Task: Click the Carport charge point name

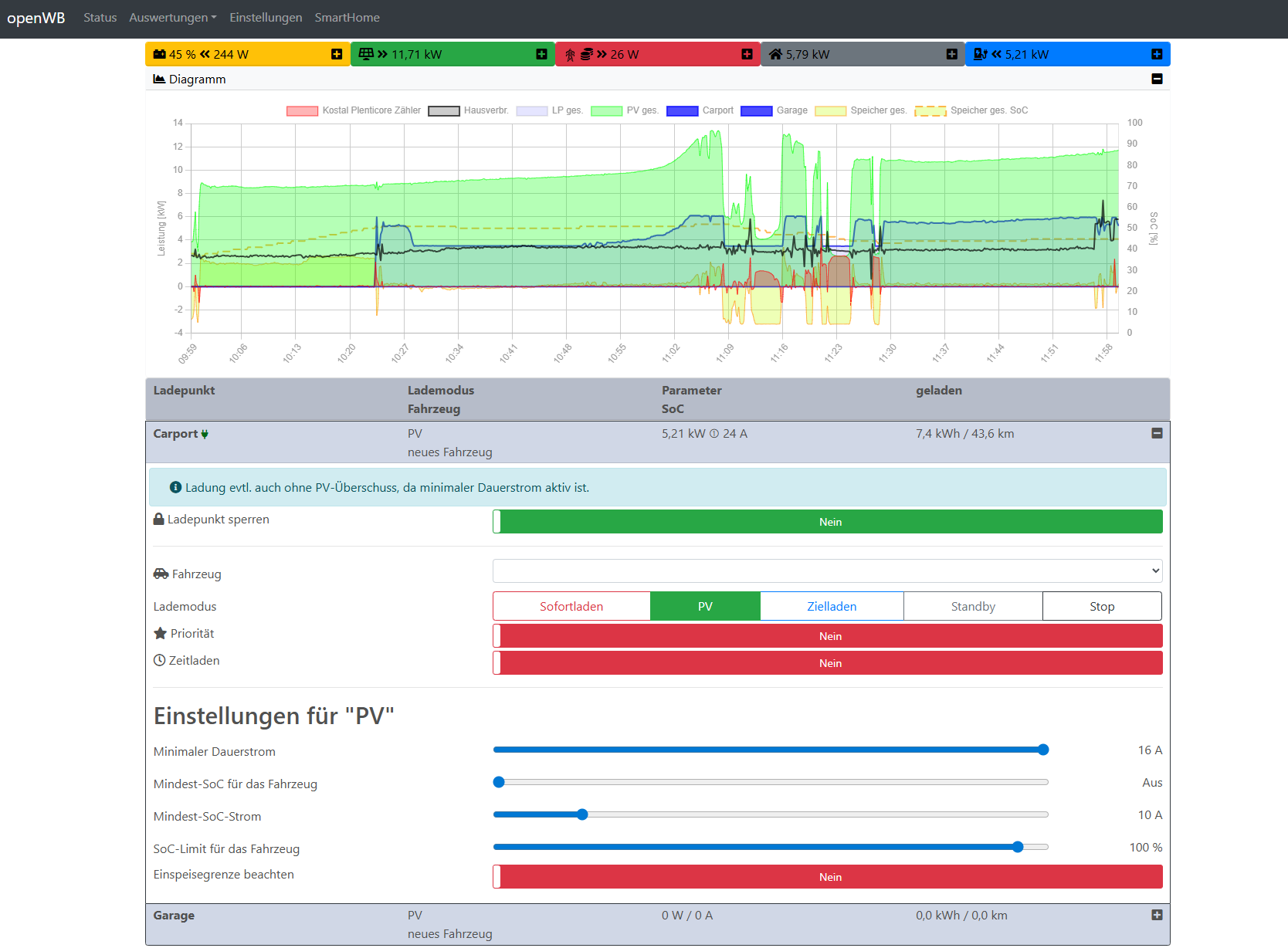Action: [175, 434]
